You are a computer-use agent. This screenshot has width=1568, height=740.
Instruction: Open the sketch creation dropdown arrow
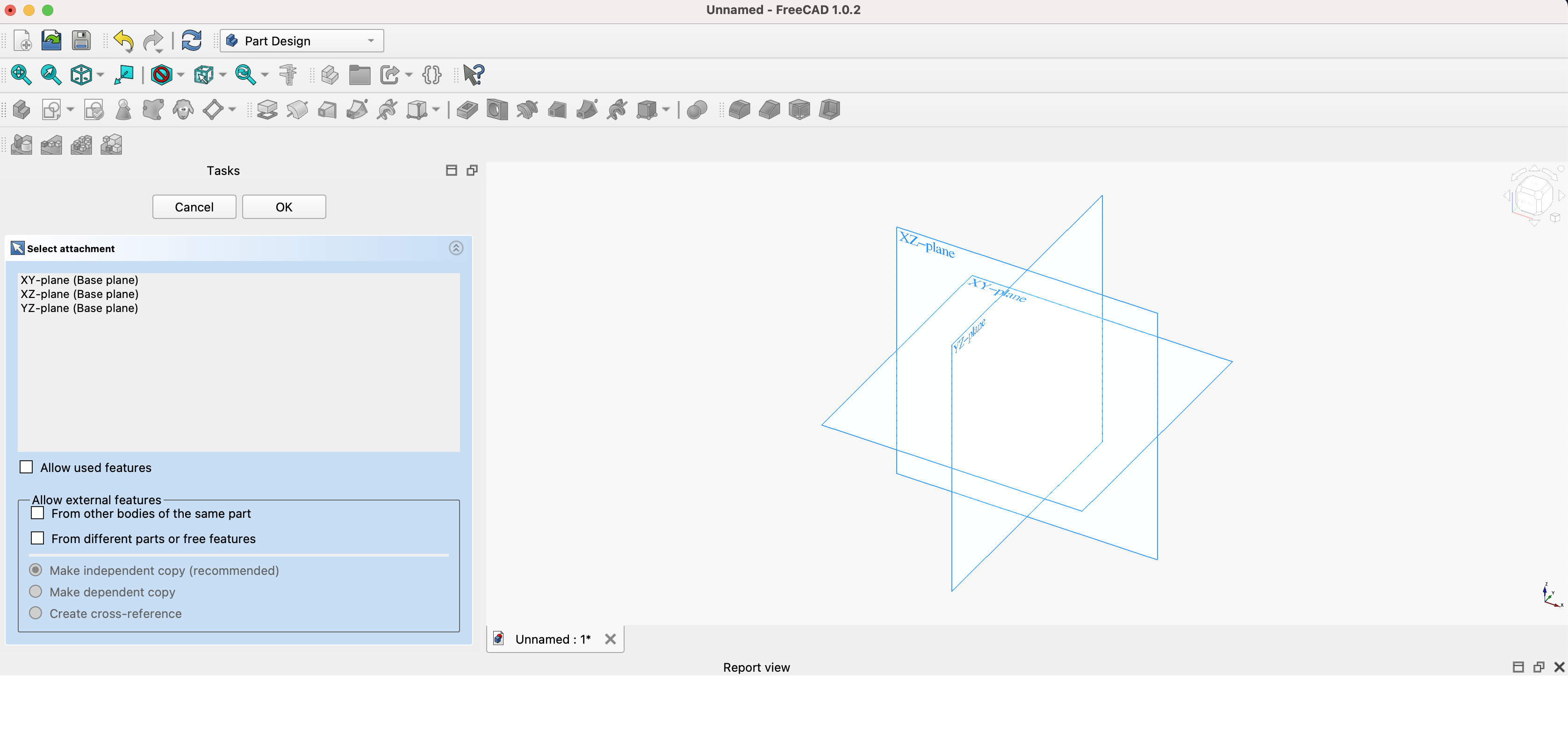(x=70, y=109)
